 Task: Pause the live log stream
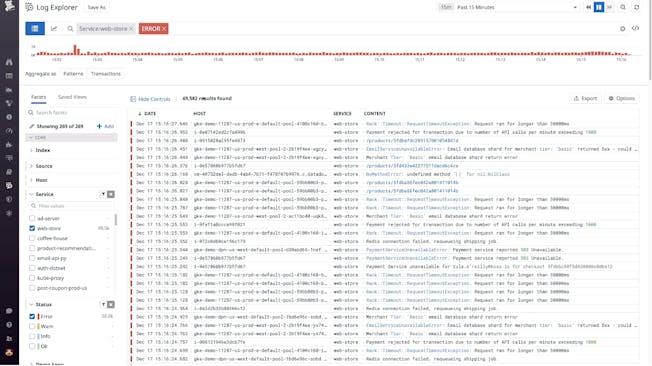point(599,7)
